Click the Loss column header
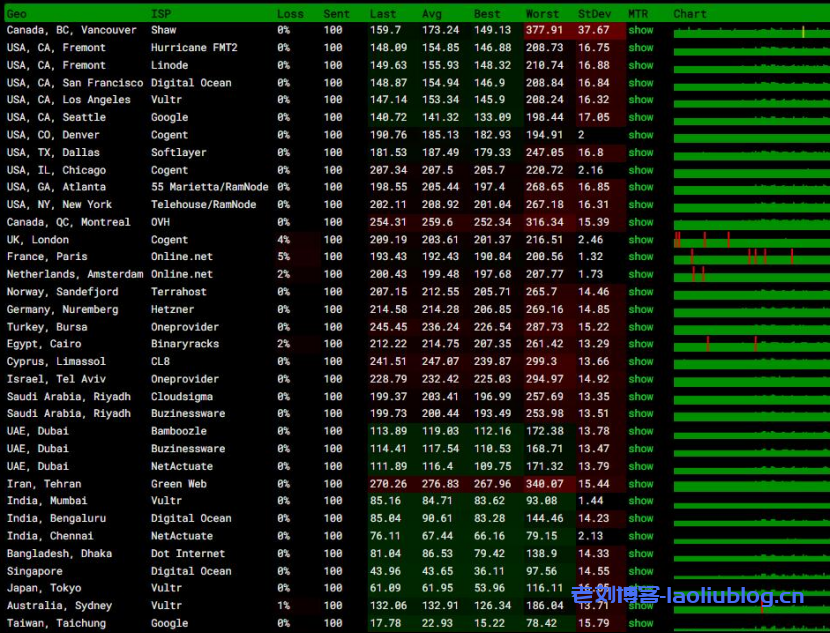Viewport: 830px width, 633px height. [290, 14]
